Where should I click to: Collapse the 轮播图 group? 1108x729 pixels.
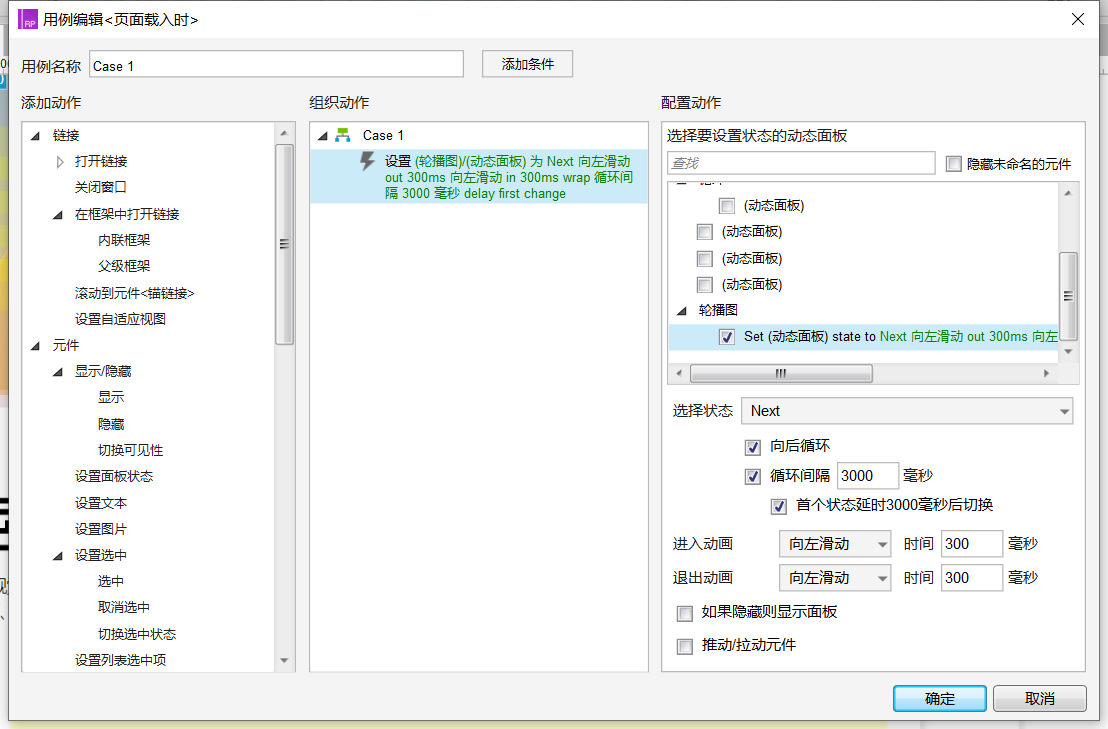pos(681,310)
